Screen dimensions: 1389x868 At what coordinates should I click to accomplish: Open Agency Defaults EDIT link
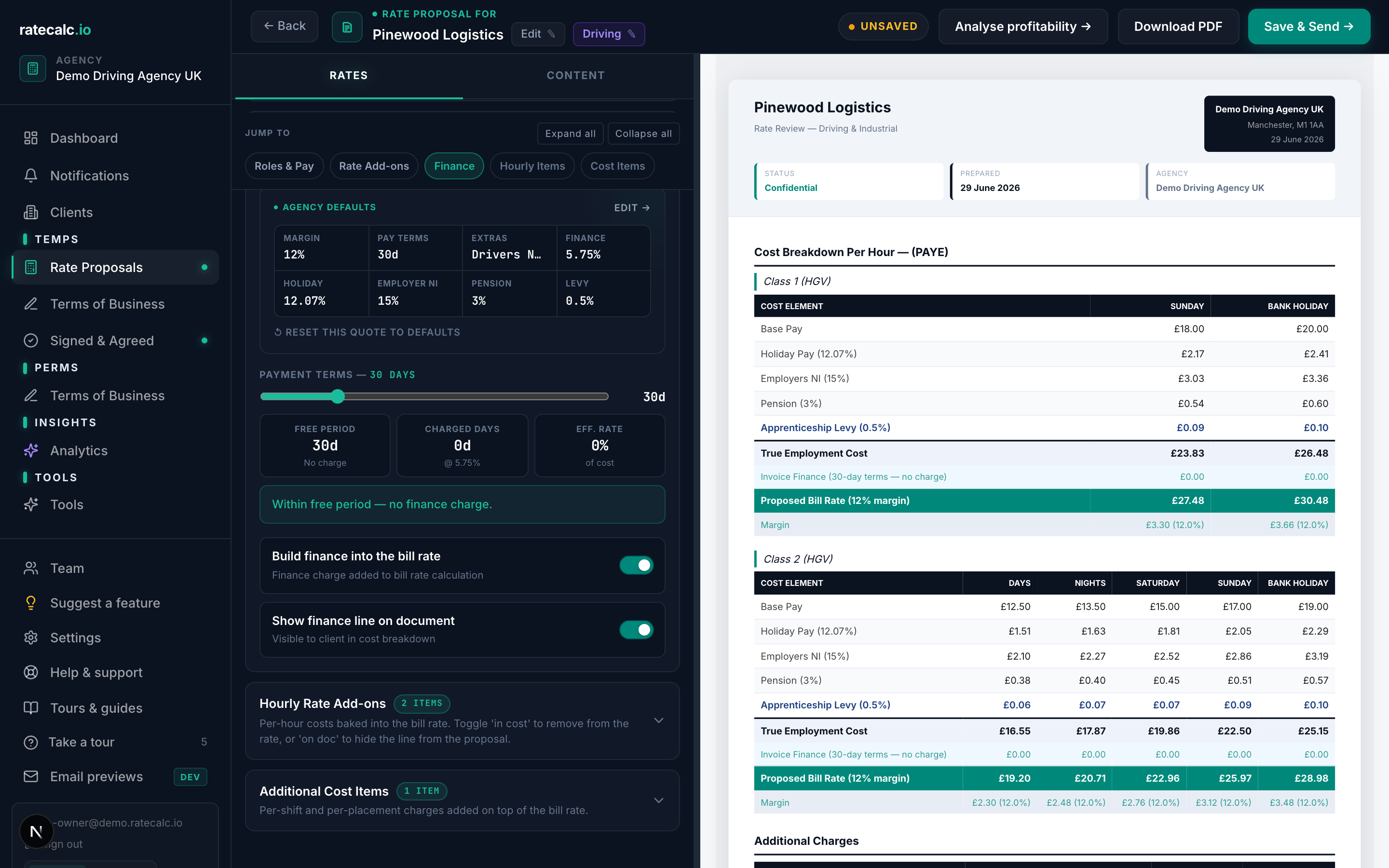pyautogui.click(x=631, y=208)
